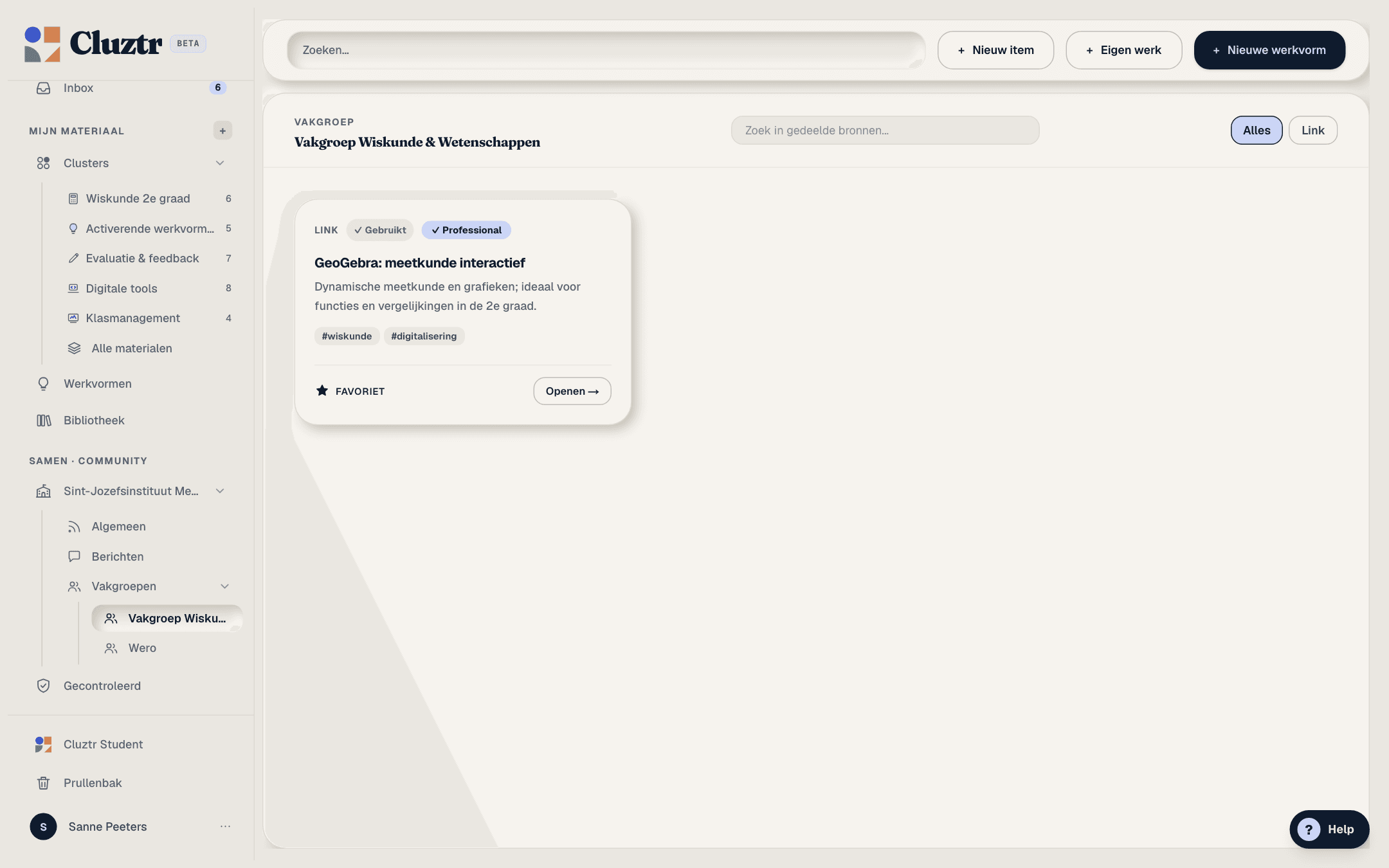
Task: Open user options three-dots menu
Action: 225,827
